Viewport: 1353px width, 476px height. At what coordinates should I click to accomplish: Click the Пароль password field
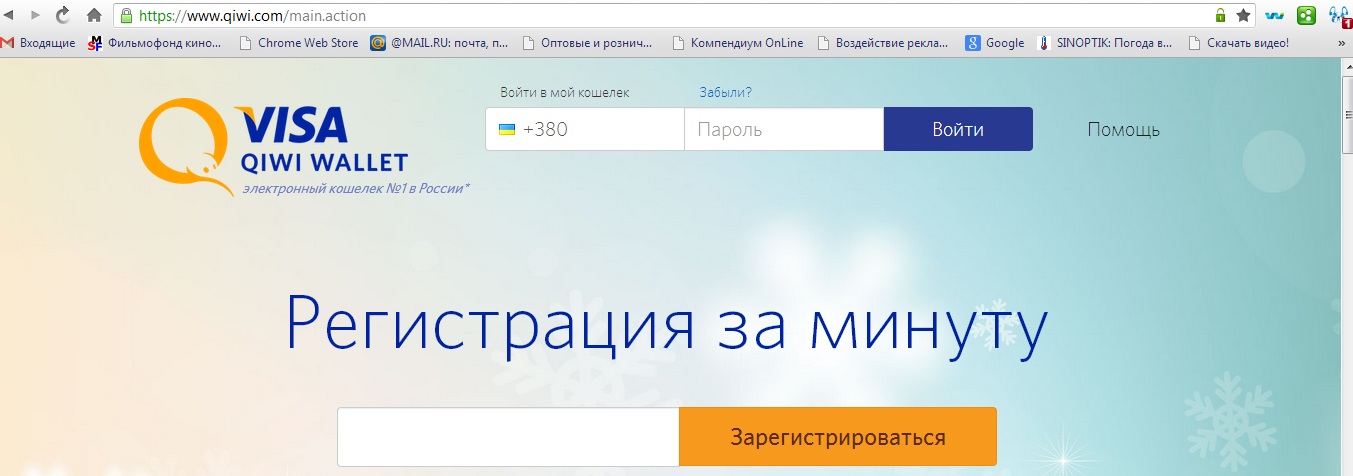coord(784,129)
